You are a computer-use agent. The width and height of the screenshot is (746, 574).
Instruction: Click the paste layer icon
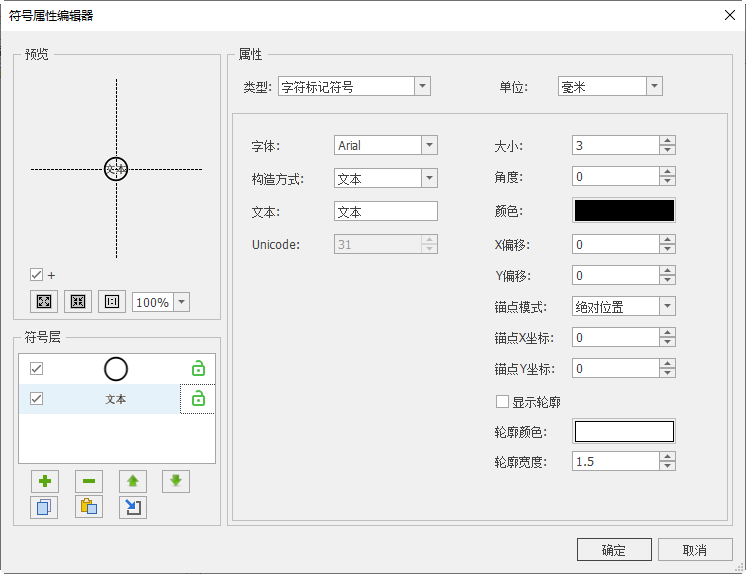click(x=89, y=507)
